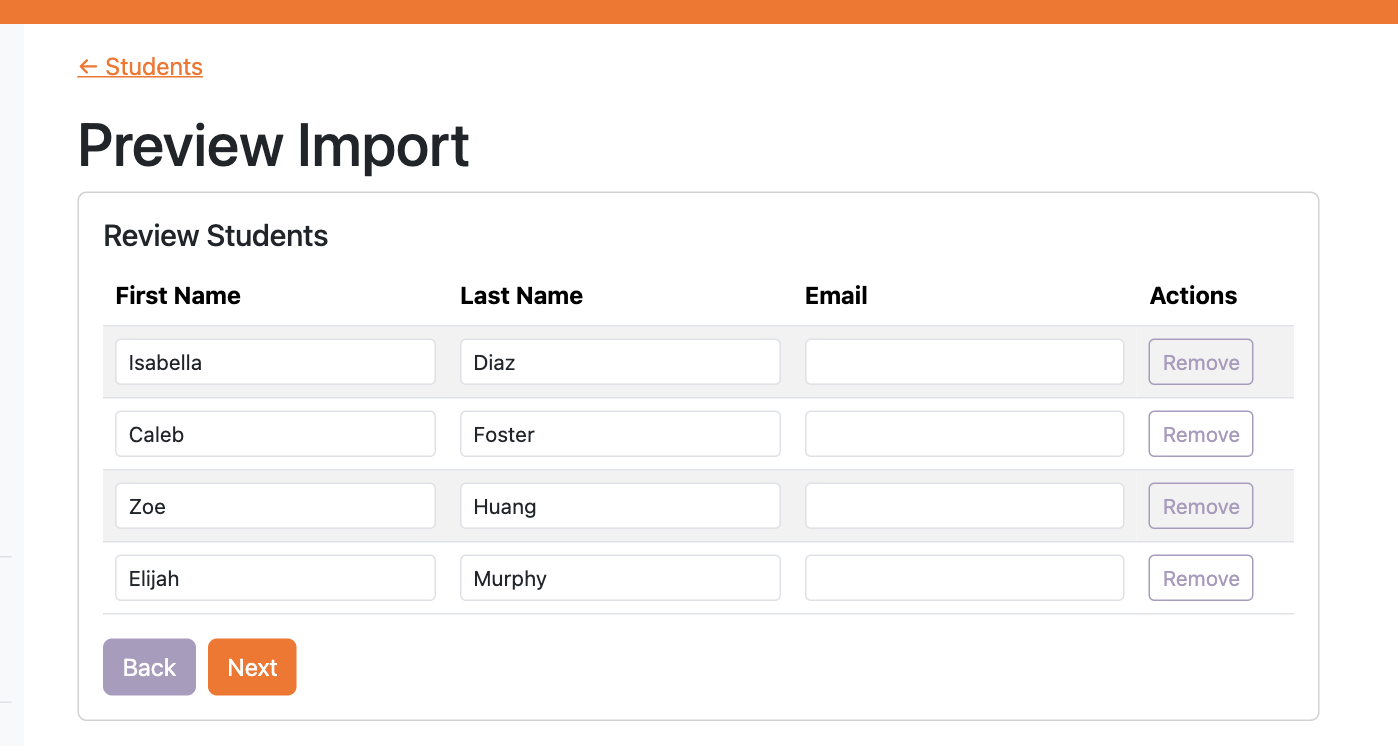Remove the Elijah Murphy row
This screenshot has height=746, width=1398.
[1201, 578]
